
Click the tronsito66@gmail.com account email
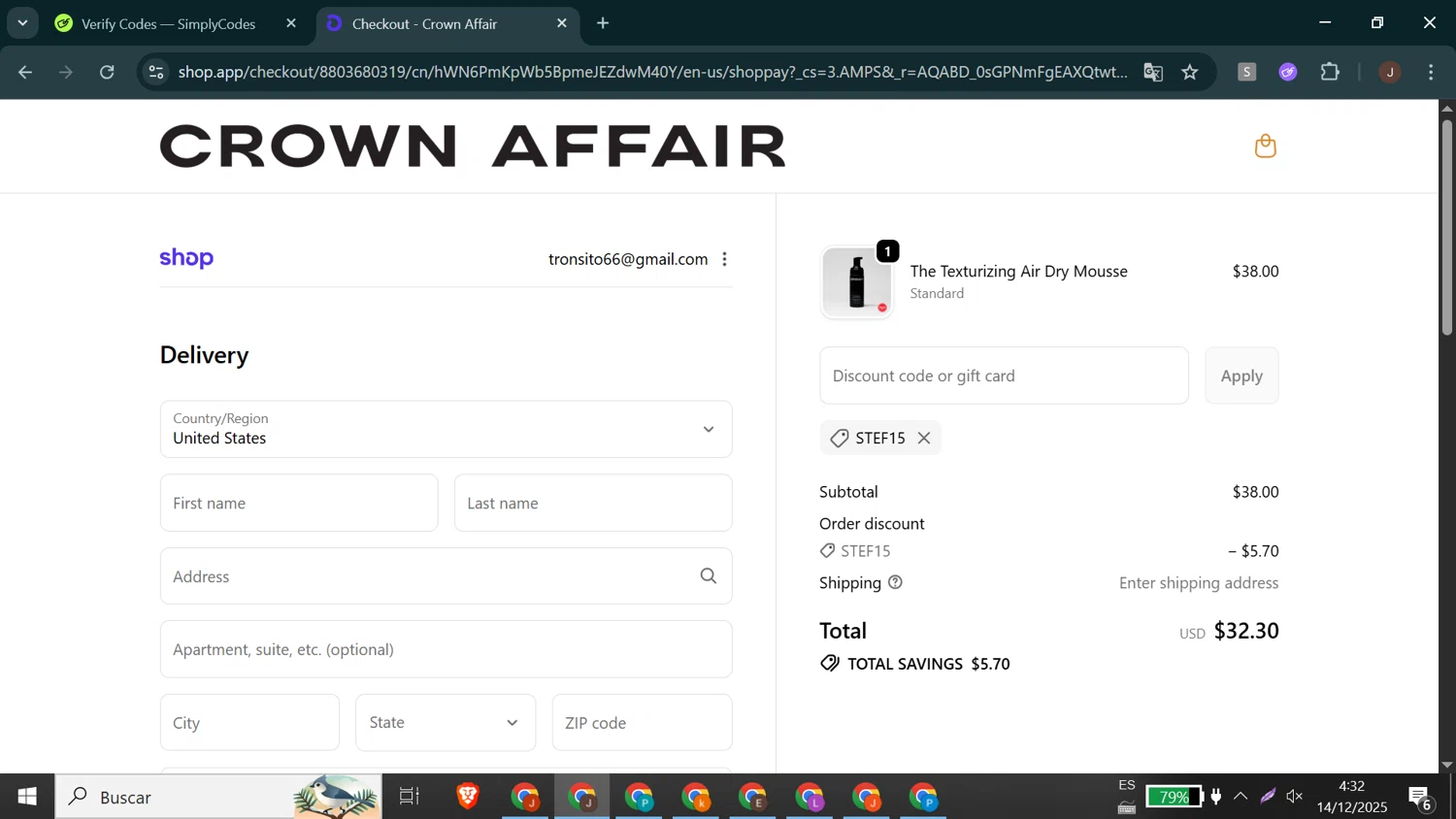tap(628, 259)
